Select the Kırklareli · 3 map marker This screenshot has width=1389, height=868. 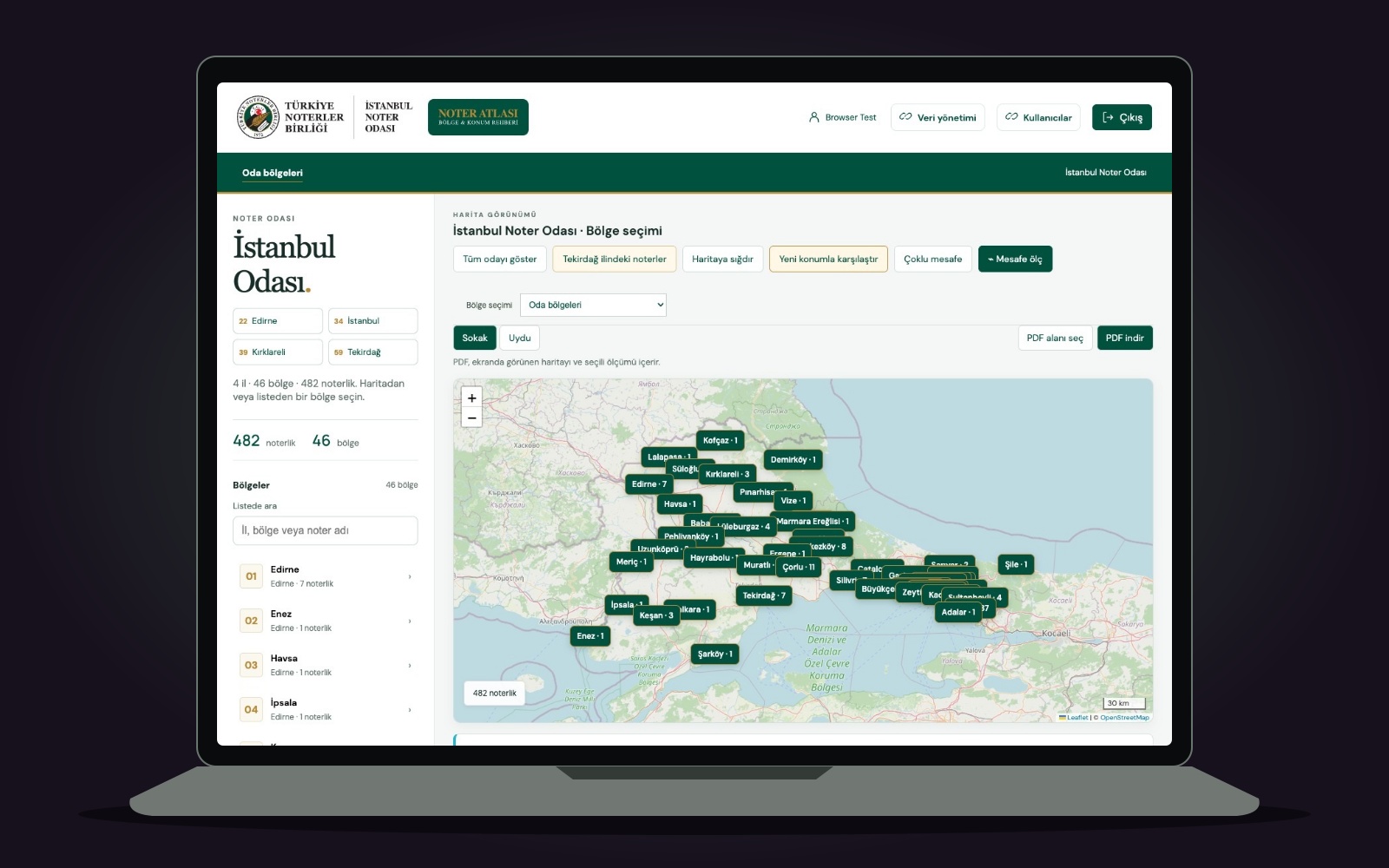pos(727,474)
